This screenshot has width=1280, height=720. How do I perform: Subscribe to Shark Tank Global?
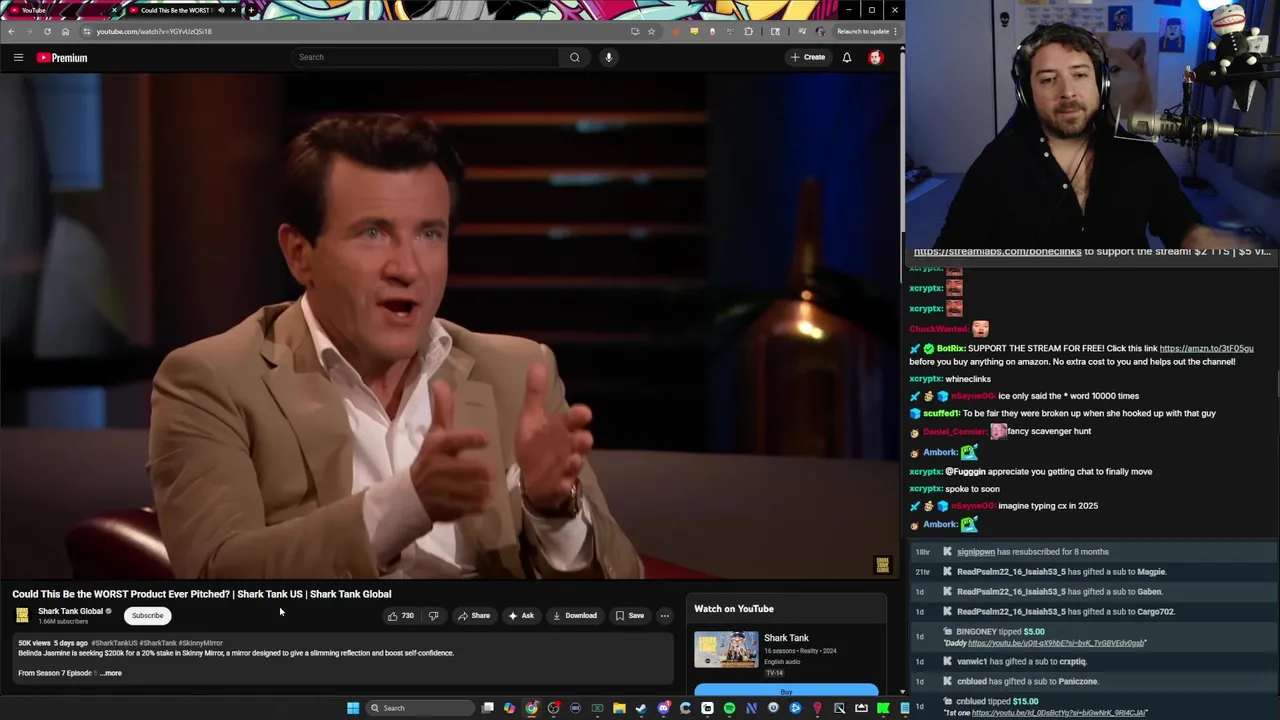[x=147, y=616]
